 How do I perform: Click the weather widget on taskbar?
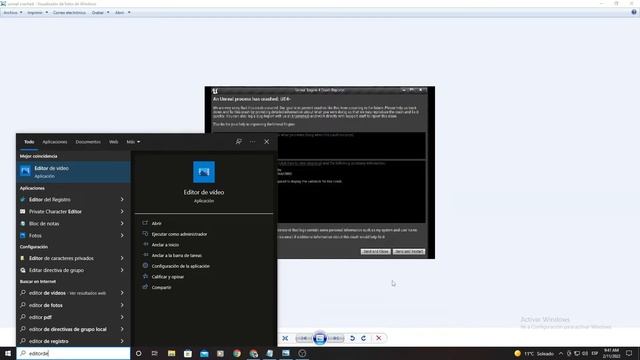click(534, 353)
